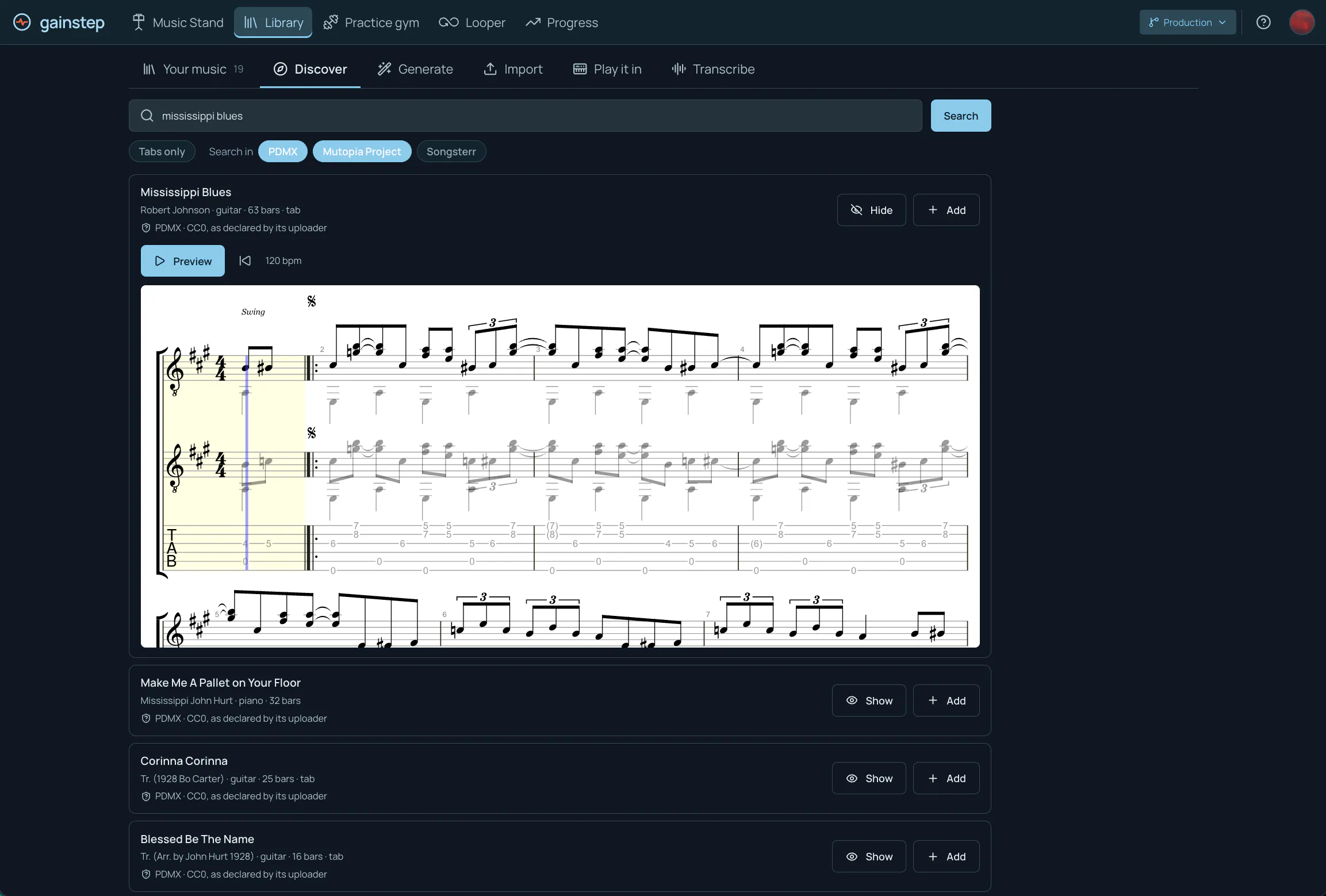Click the Music Stand icon
1326x896 pixels.
point(138,22)
